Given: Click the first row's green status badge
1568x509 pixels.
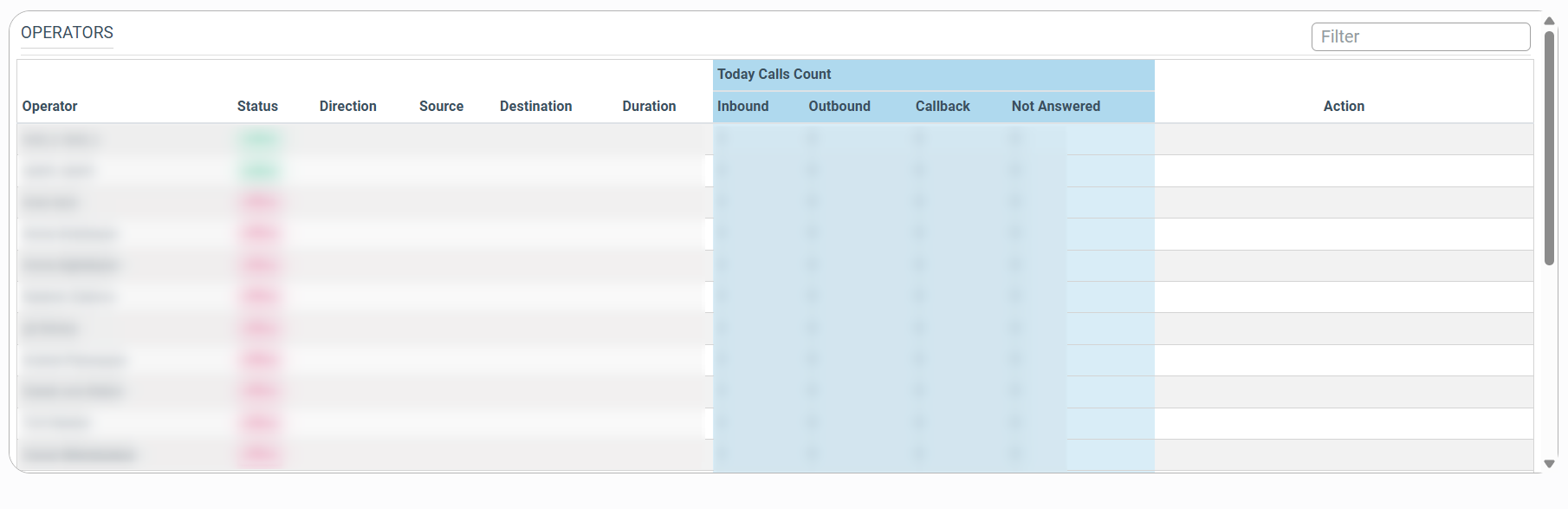Looking at the screenshot, I should click(260, 139).
